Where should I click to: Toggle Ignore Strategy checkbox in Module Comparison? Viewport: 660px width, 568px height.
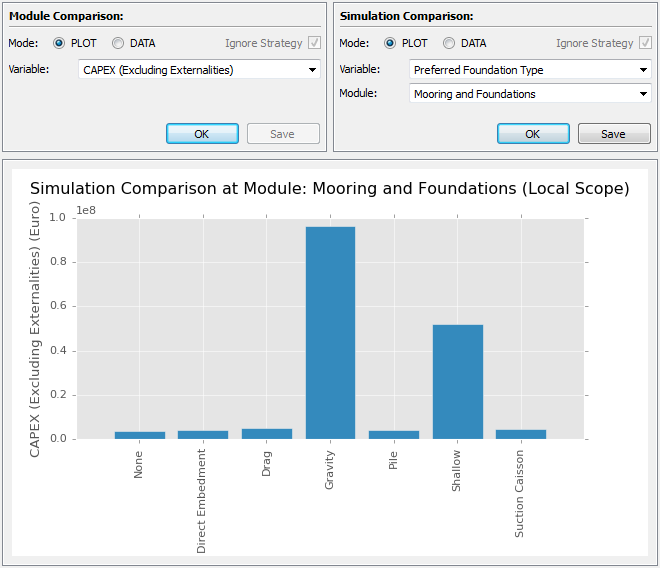(x=315, y=43)
